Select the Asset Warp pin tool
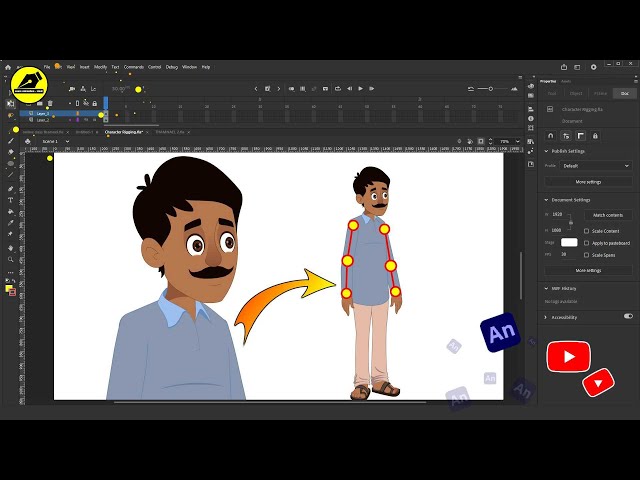This screenshot has width=640, height=480. pyautogui.click(x=11, y=234)
